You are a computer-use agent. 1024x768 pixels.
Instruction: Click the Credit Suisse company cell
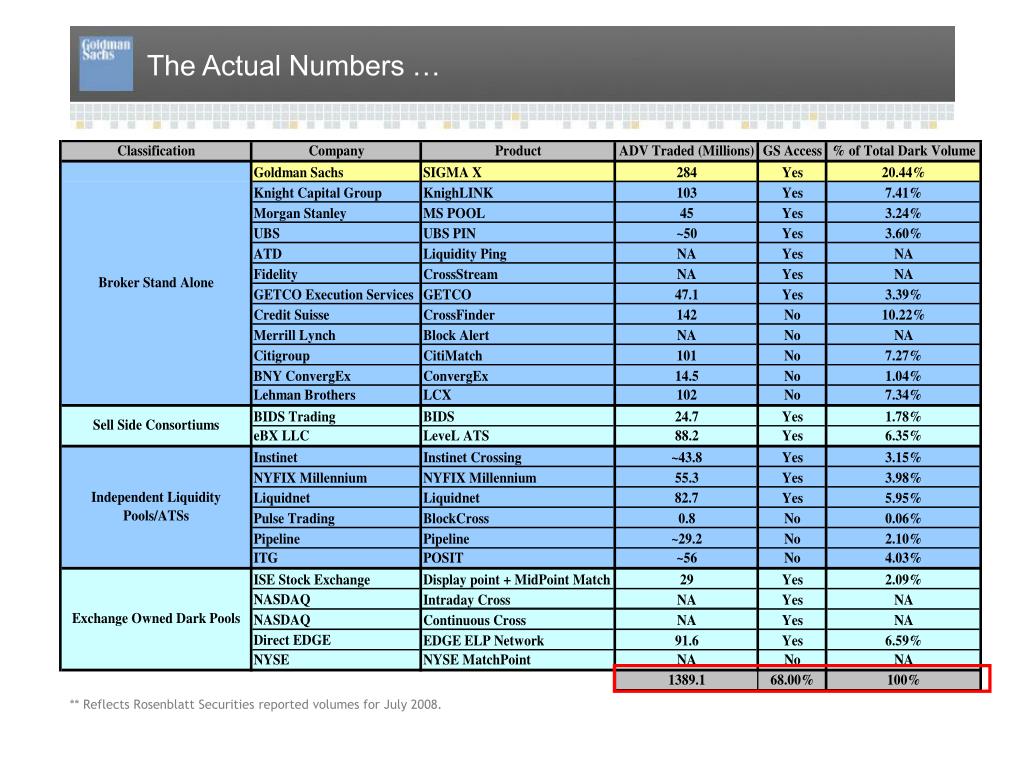tap(336, 315)
